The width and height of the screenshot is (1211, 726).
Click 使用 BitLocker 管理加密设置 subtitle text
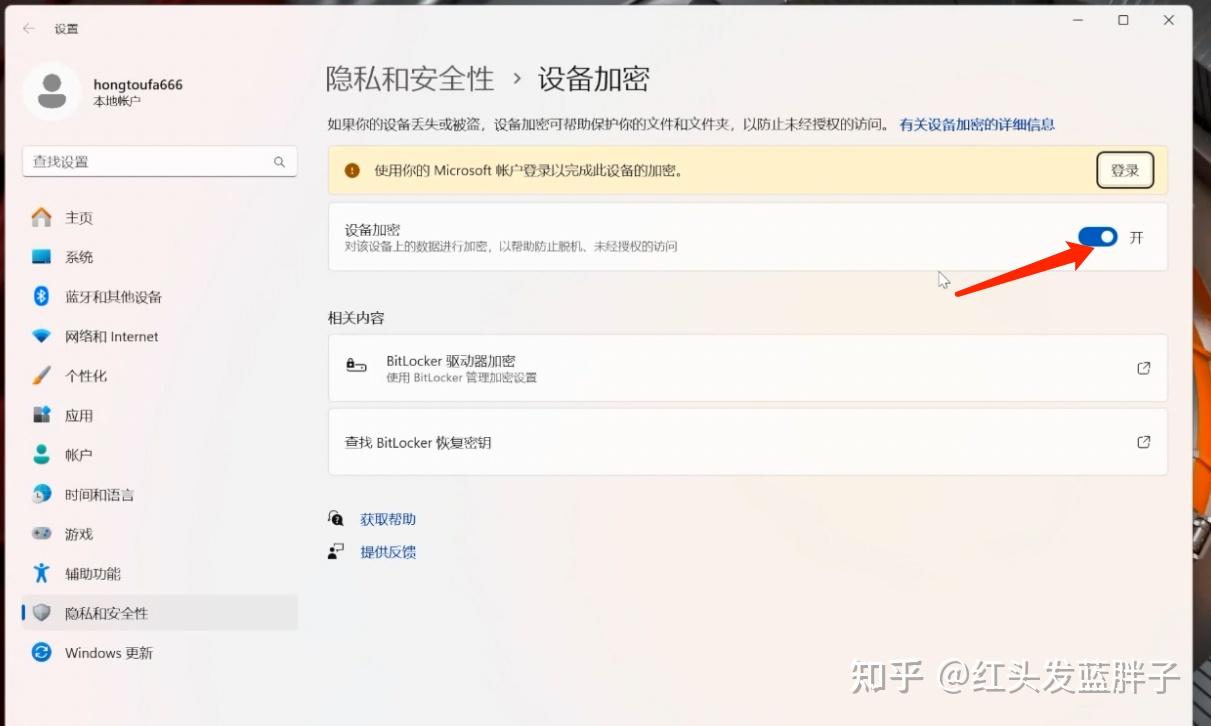[x=461, y=378]
